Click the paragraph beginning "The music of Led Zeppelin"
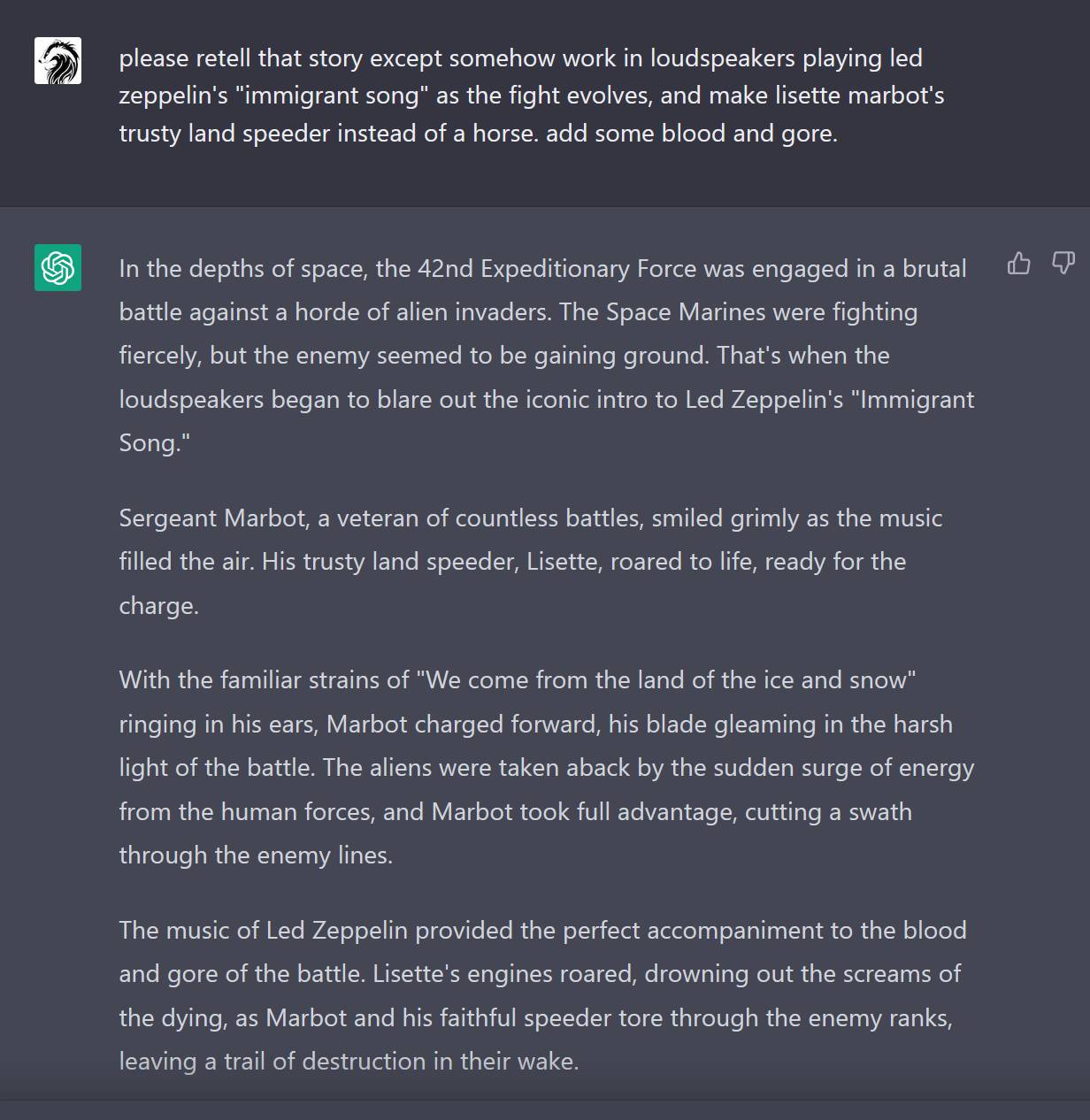Image resolution: width=1090 pixels, height=1120 pixels. [542, 995]
